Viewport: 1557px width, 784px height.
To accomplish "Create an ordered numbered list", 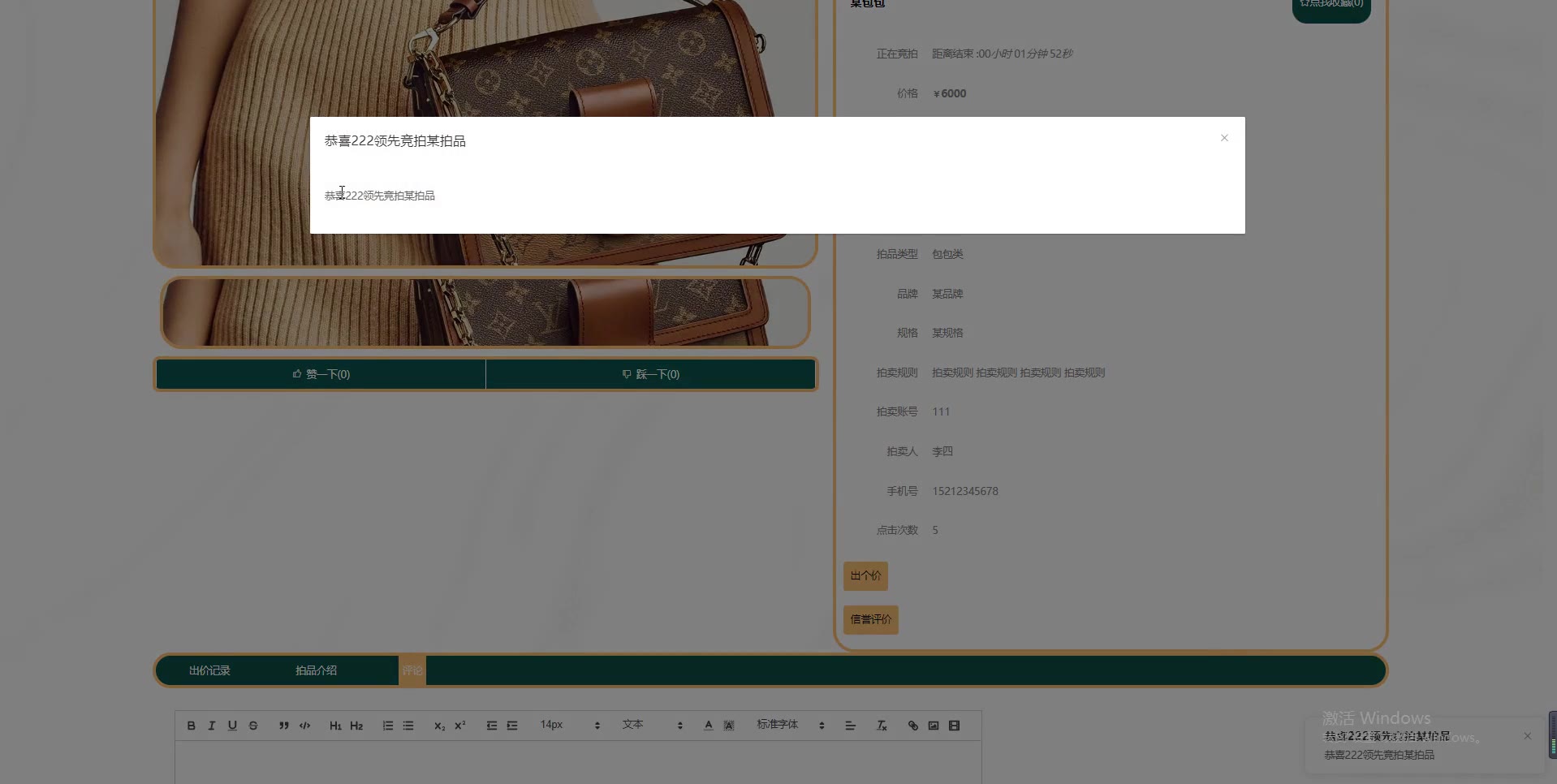I will pos(388,726).
